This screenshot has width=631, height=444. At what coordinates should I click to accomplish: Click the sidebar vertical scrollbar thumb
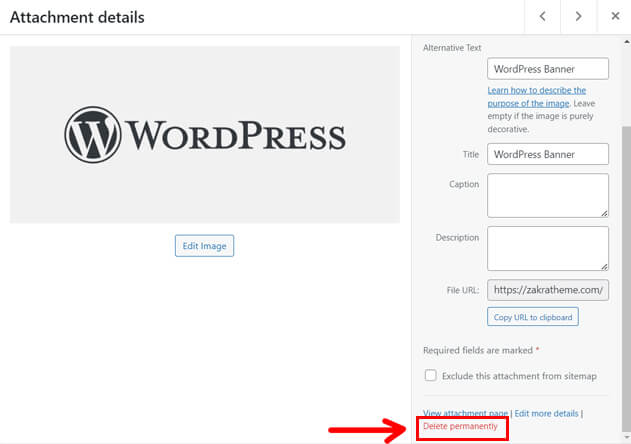click(627, 278)
